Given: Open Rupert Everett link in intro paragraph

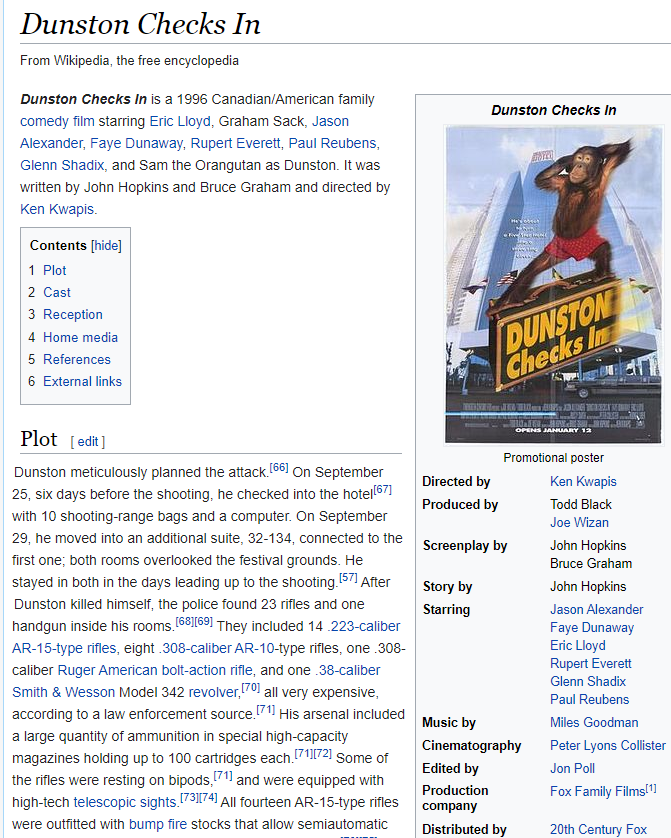Looking at the screenshot, I should [236, 143].
